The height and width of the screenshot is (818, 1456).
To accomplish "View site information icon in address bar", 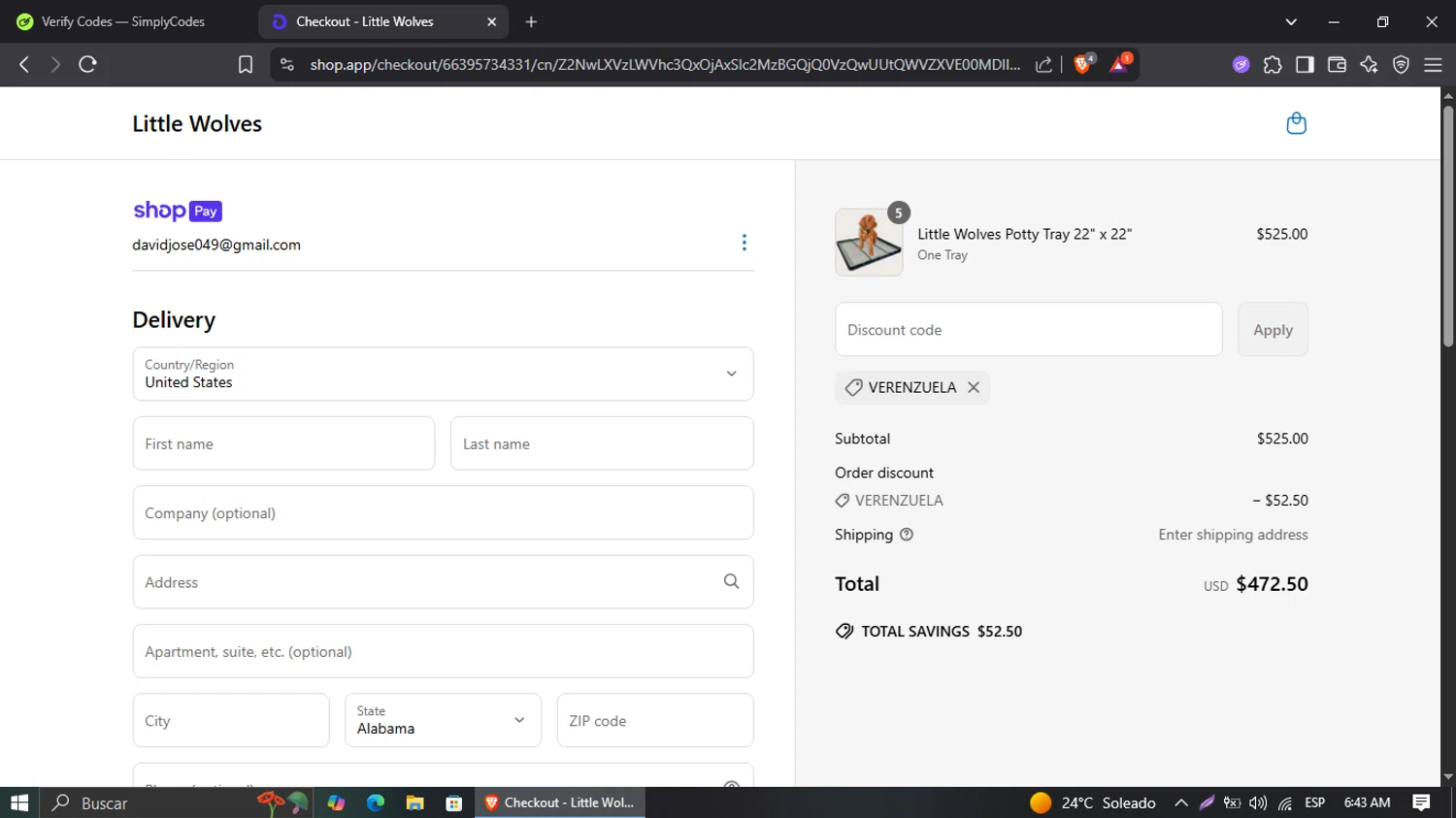I will pyautogui.click(x=286, y=64).
